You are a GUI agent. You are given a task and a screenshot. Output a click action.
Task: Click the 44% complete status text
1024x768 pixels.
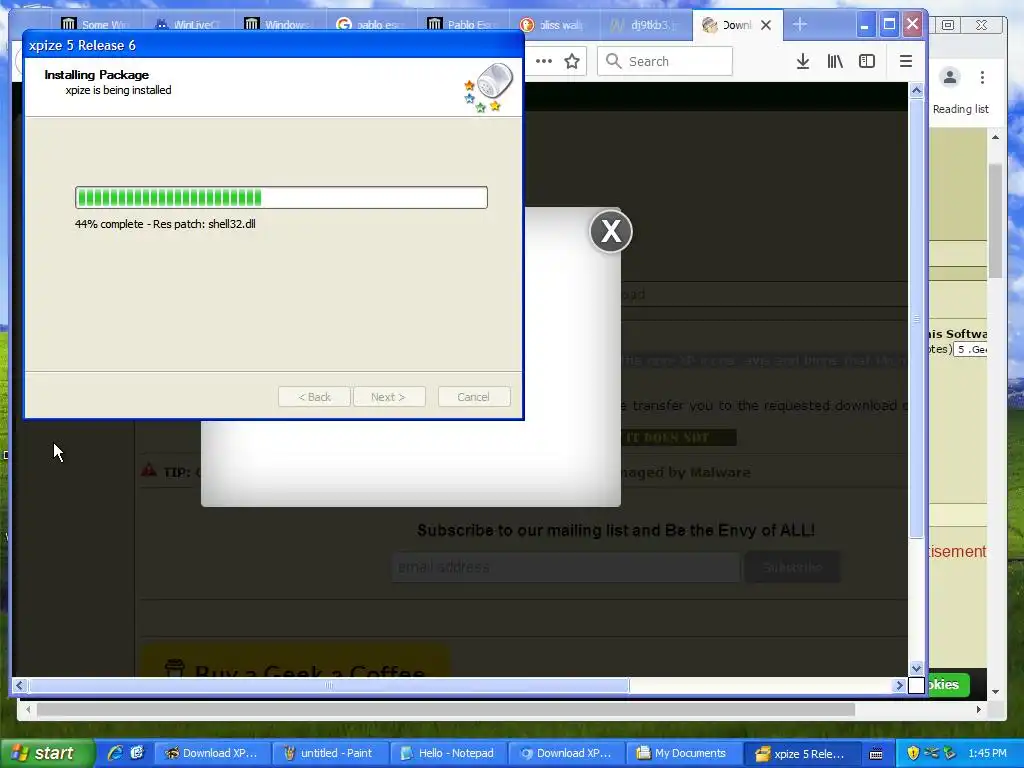coord(165,224)
